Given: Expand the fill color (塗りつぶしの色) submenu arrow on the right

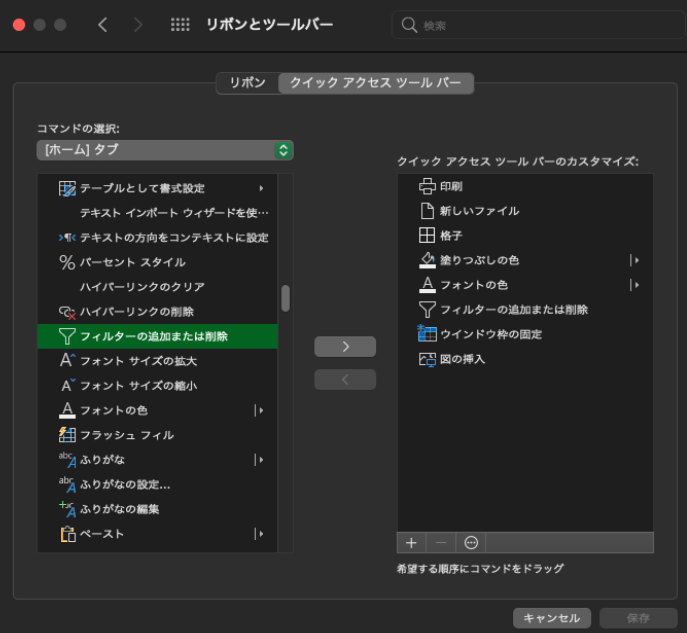Looking at the screenshot, I should (x=634, y=260).
